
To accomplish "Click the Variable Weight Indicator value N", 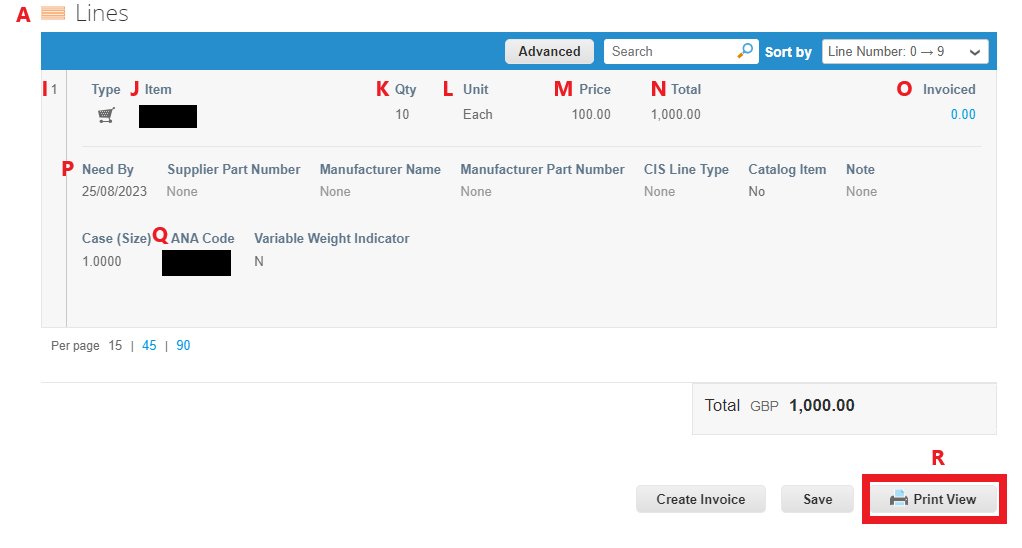I will (259, 261).
